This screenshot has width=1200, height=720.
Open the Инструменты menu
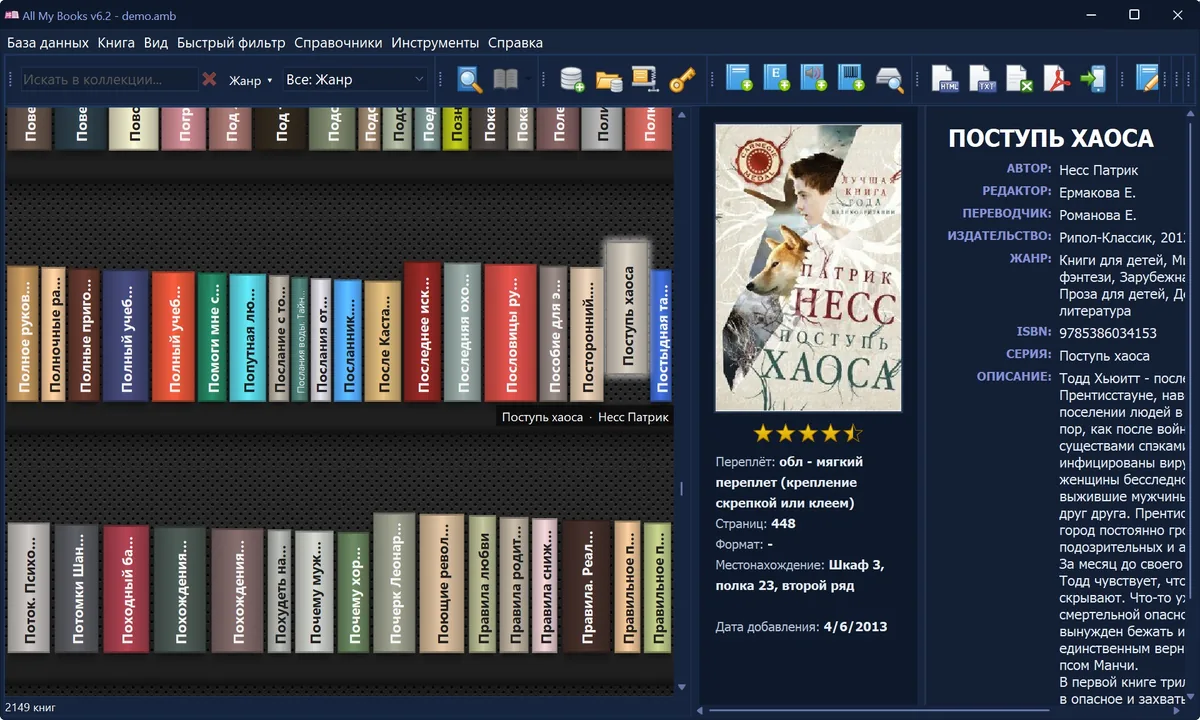click(x=435, y=43)
